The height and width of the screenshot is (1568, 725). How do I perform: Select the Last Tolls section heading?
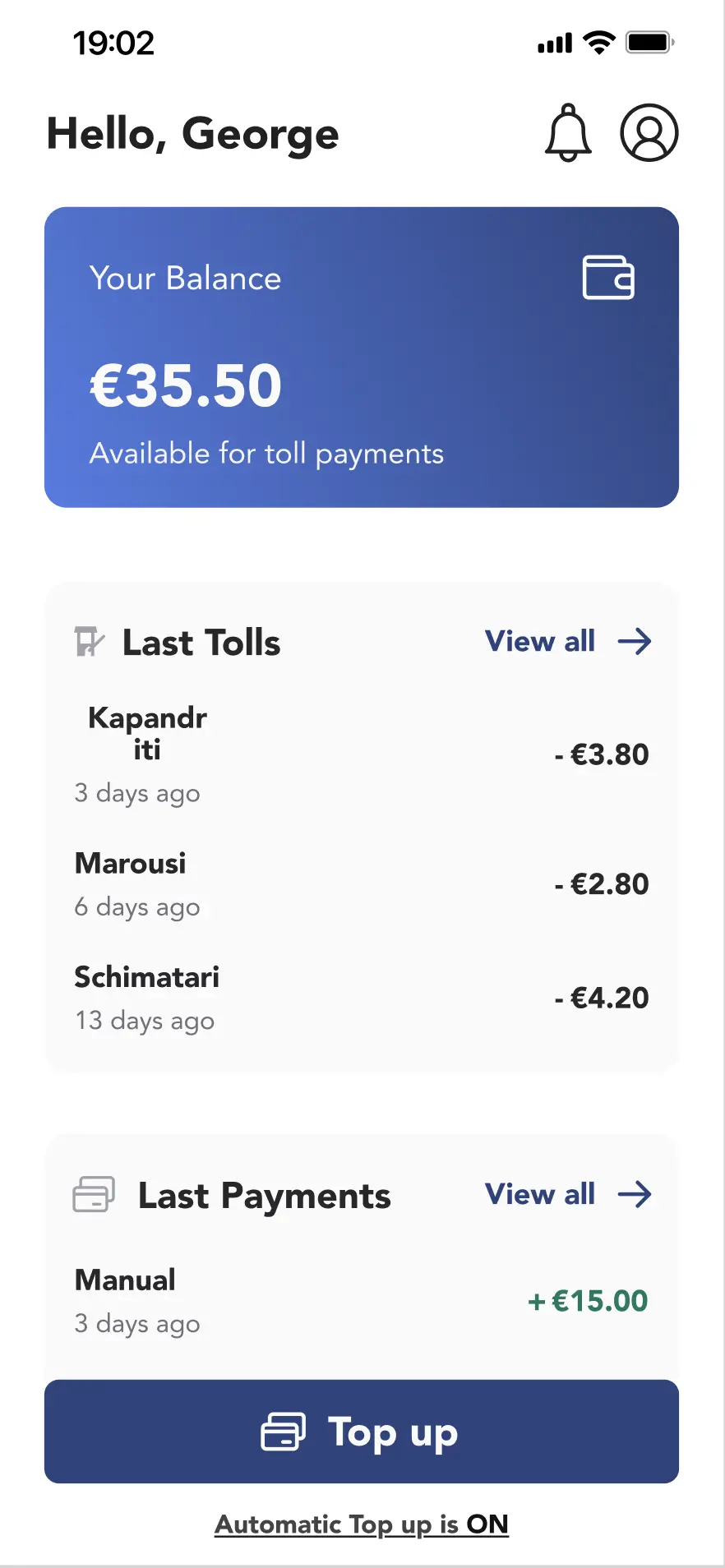(x=201, y=643)
